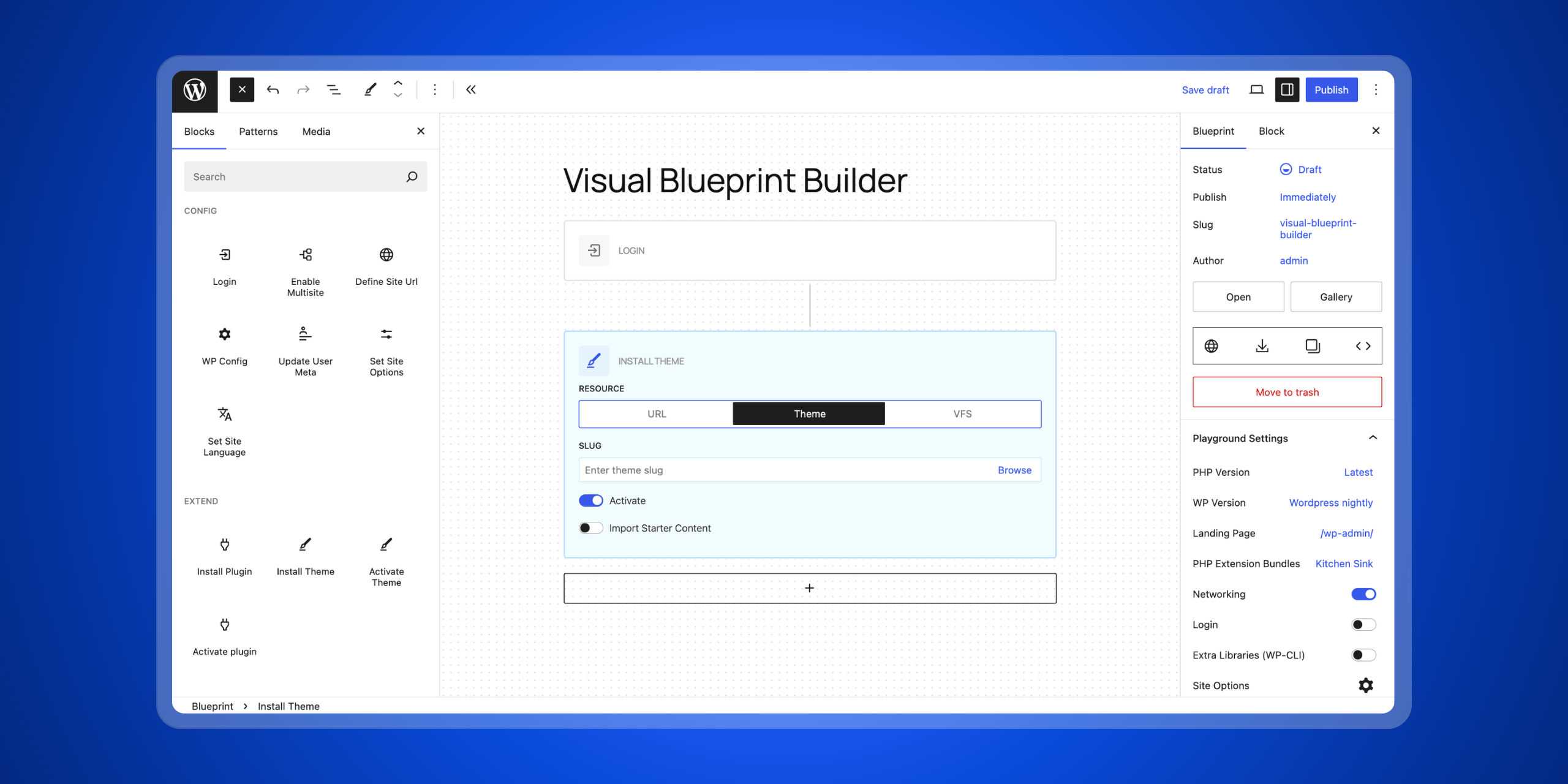1568x784 pixels.
Task: Insert the Enable Multisite block
Action: click(x=305, y=273)
